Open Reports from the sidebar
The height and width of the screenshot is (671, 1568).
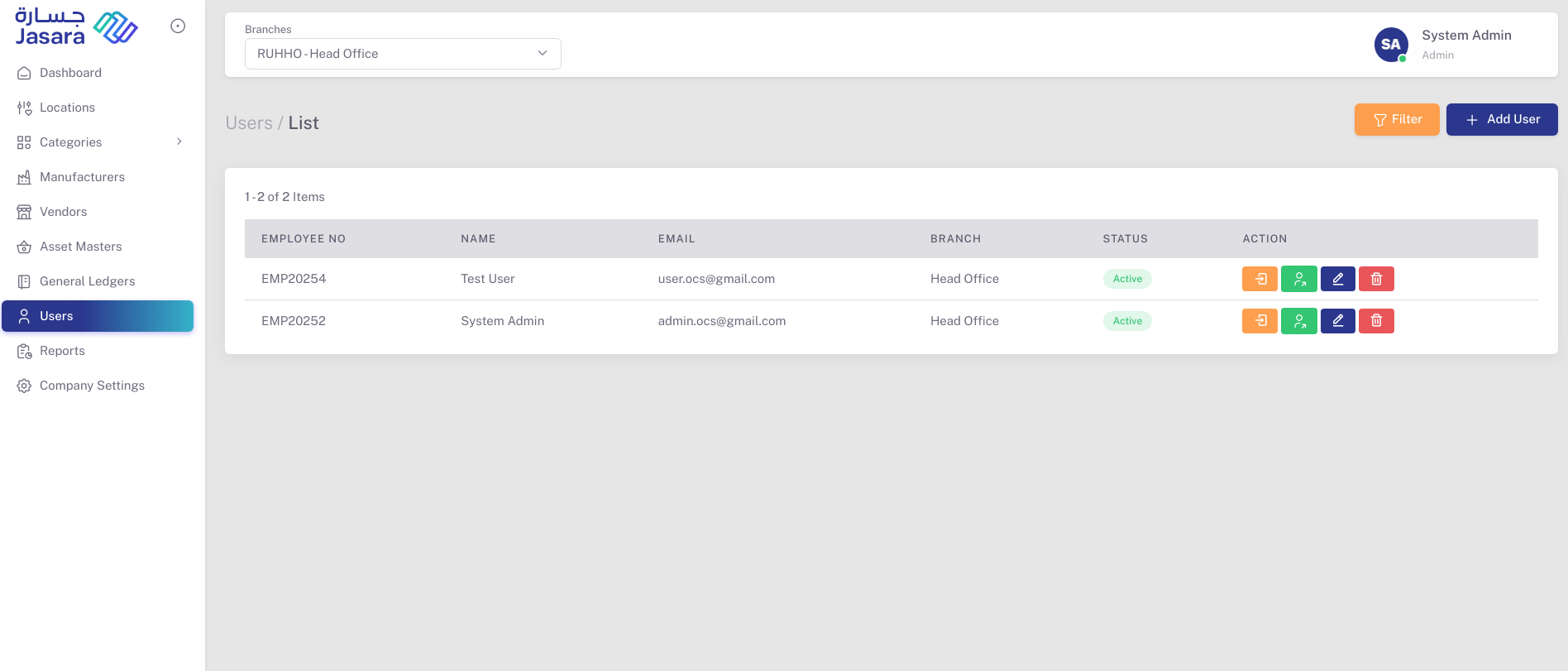62,351
